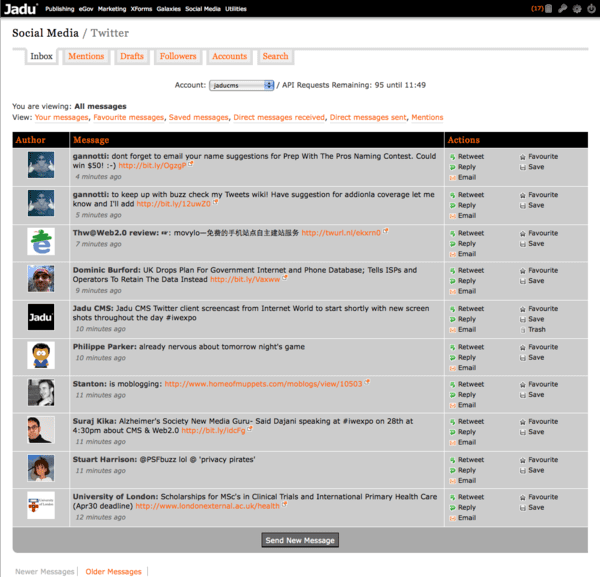Retweet the Thw@Web2.0 review message
Viewport: 600px width, 577px height.
(466, 233)
